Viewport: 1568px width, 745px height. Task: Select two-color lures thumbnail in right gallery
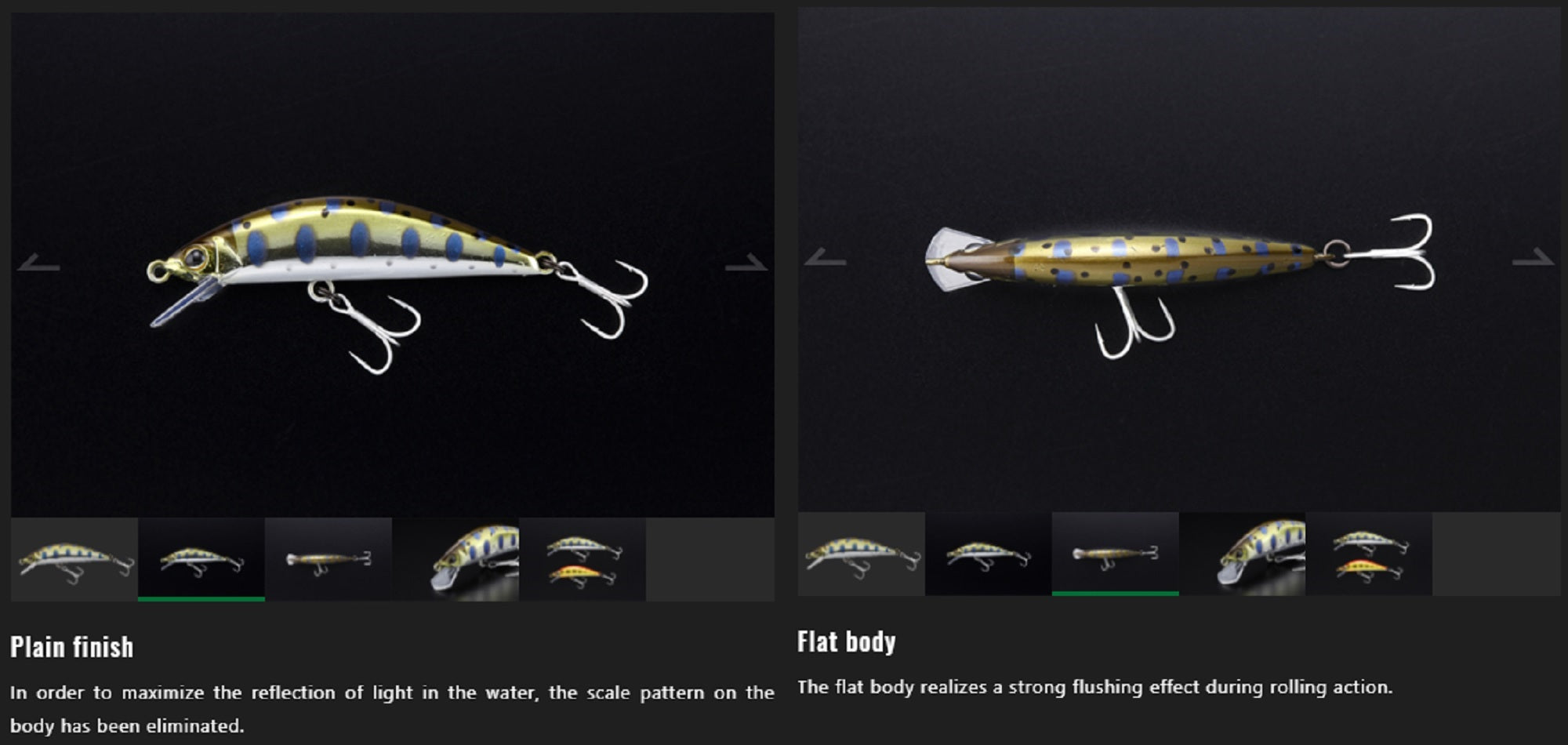[1370, 554]
